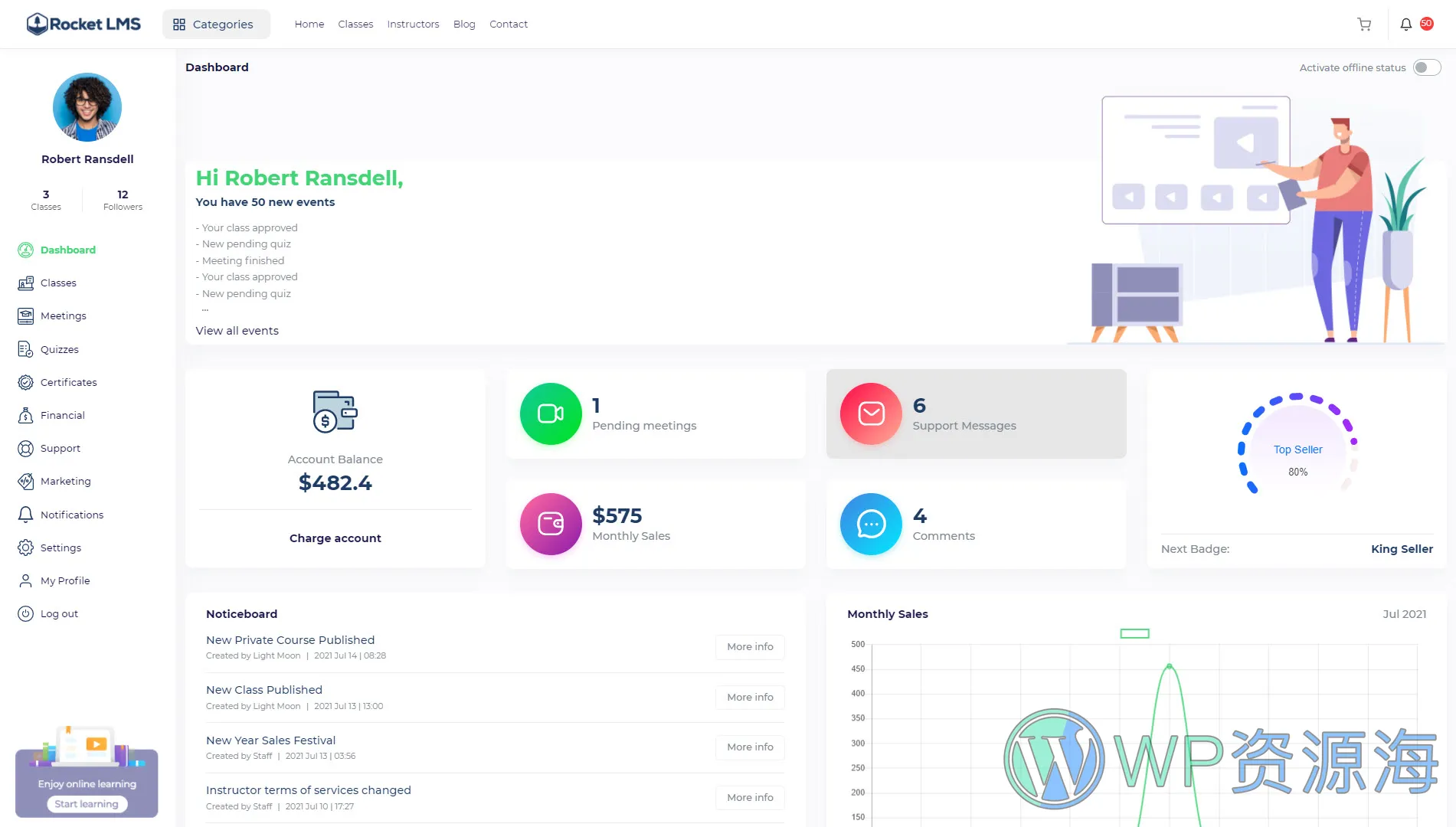Open the Categories dropdown
This screenshot has width=1456, height=827.
pyautogui.click(x=216, y=25)
